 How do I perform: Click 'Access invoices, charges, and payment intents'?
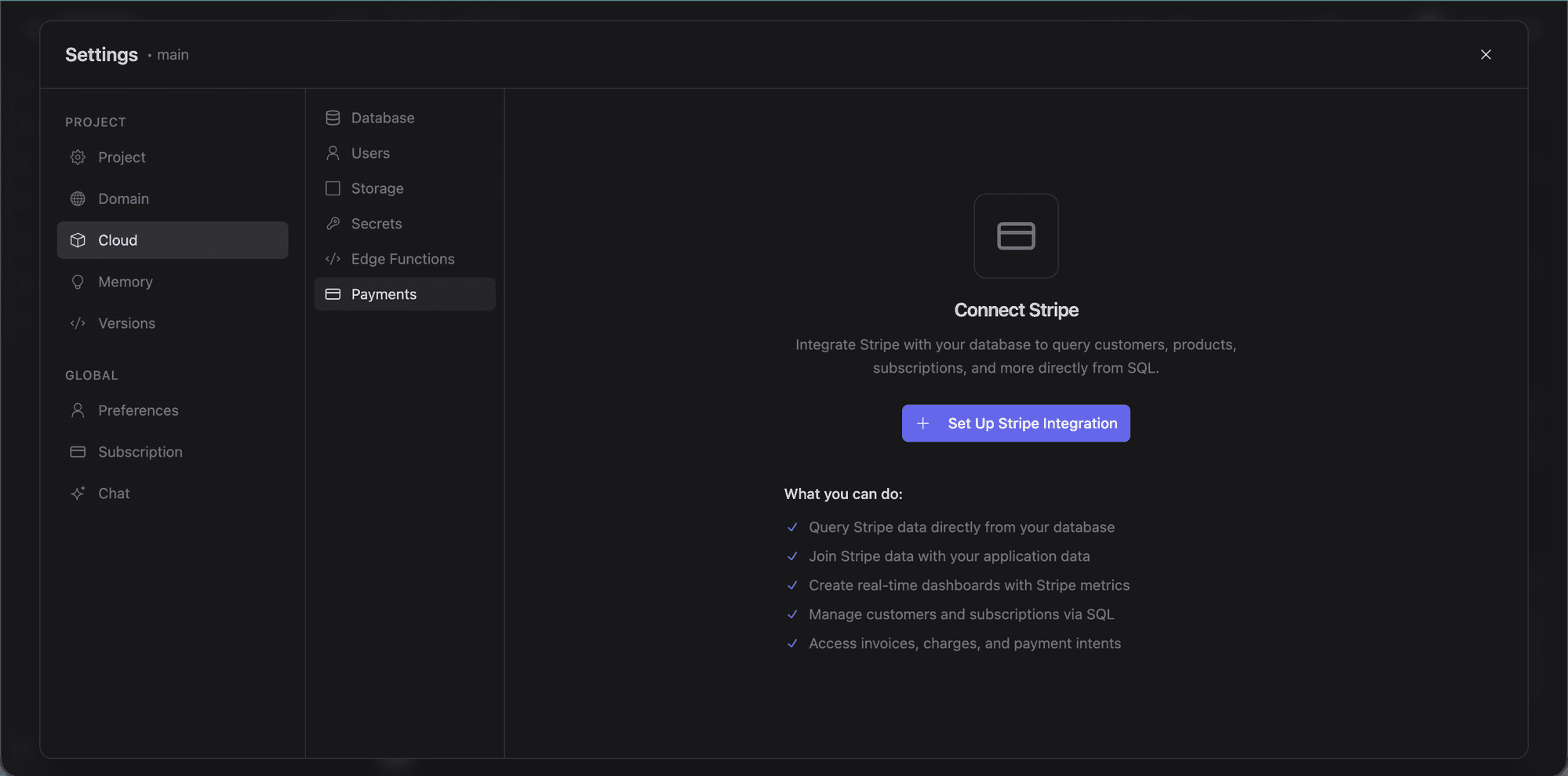pos(965,643)
